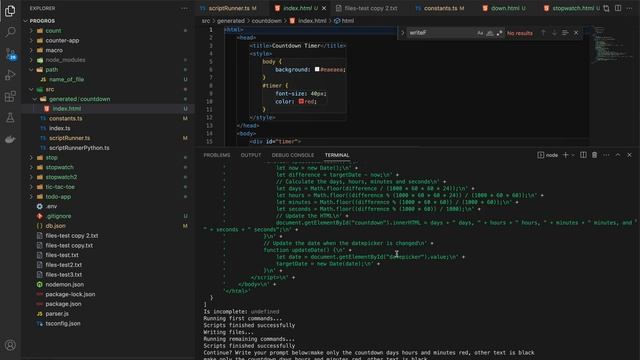Open the Accounts menu icon

[10, 345]
